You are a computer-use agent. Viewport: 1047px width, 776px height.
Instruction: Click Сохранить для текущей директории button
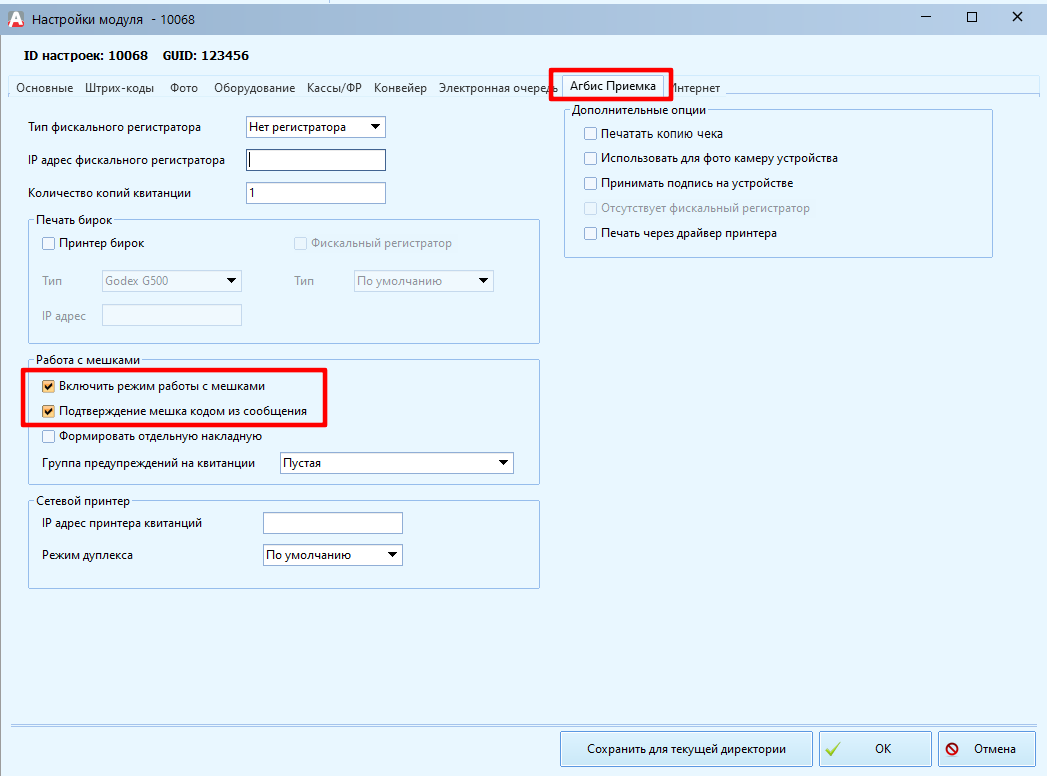(x=686, y=749)
